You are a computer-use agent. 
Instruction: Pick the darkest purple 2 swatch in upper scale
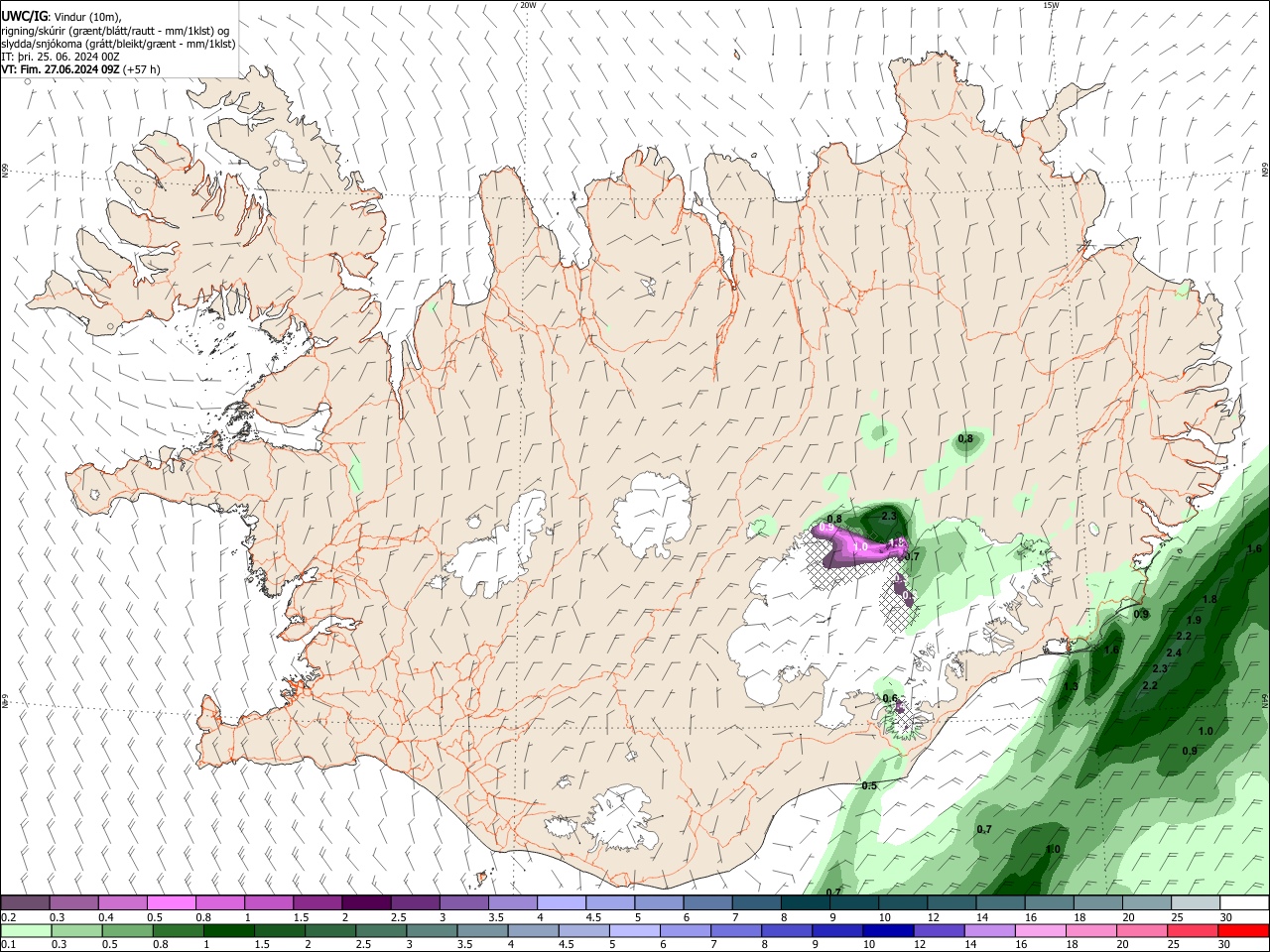coord(365,903)
